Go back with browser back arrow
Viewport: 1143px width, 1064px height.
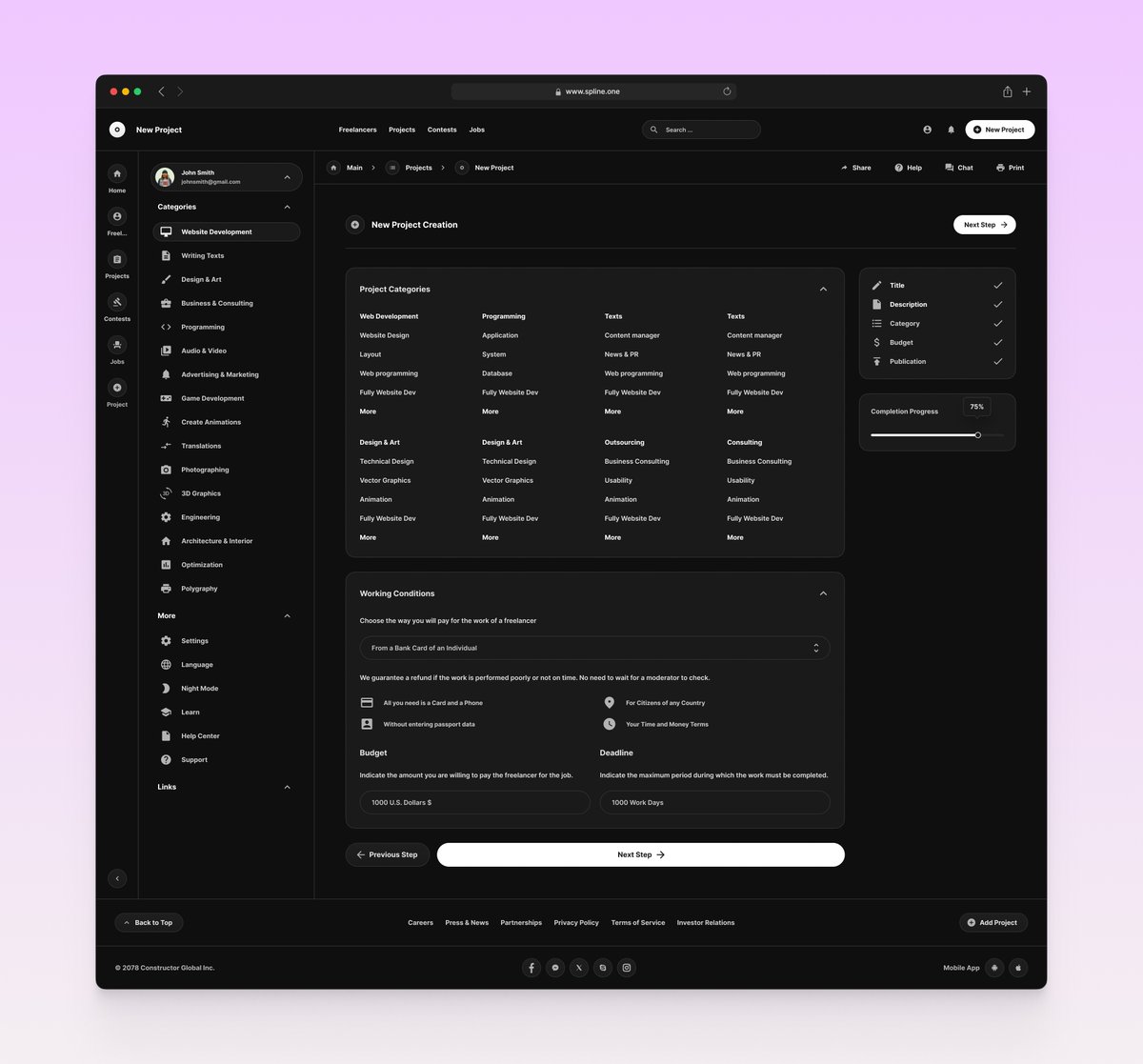click(x=161, y=91)
